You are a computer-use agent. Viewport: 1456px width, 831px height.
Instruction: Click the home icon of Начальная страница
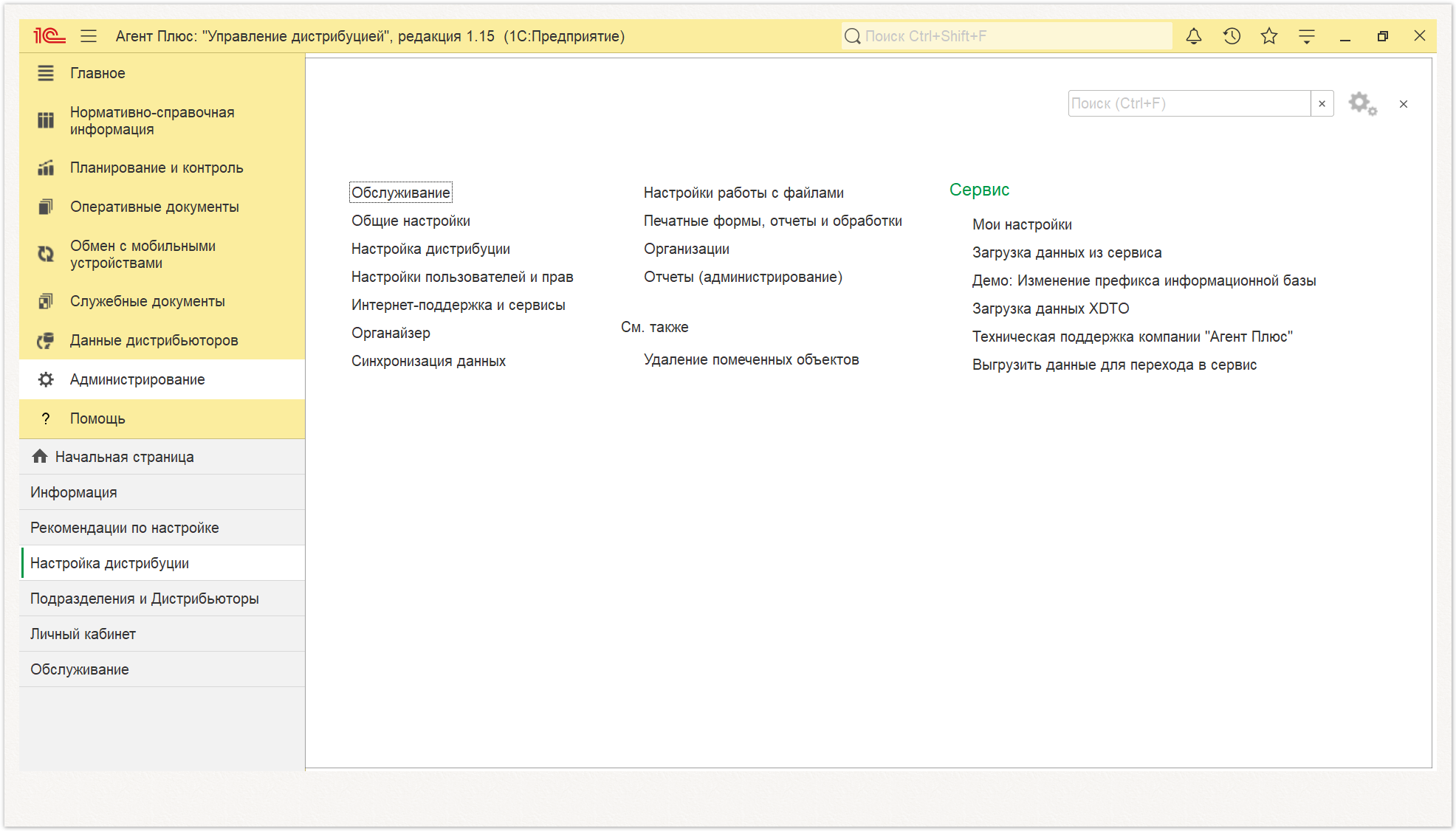click(40, 456)
